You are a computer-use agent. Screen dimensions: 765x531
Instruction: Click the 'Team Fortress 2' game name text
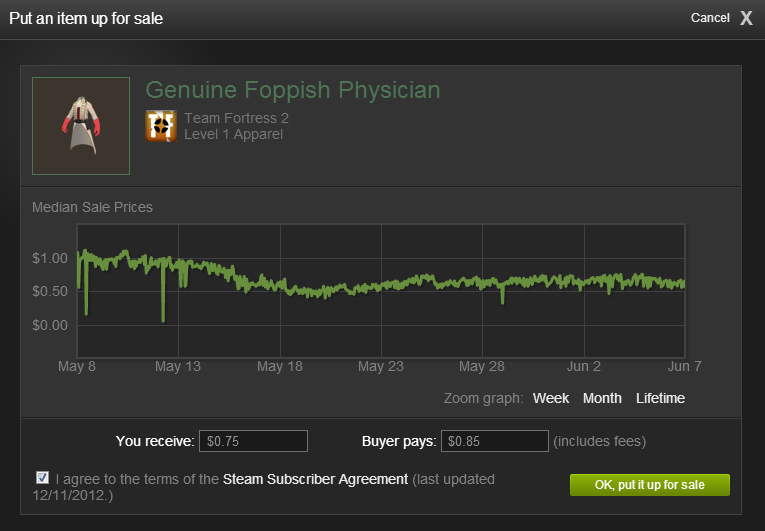pyautogui.click(x=236, y=118)
